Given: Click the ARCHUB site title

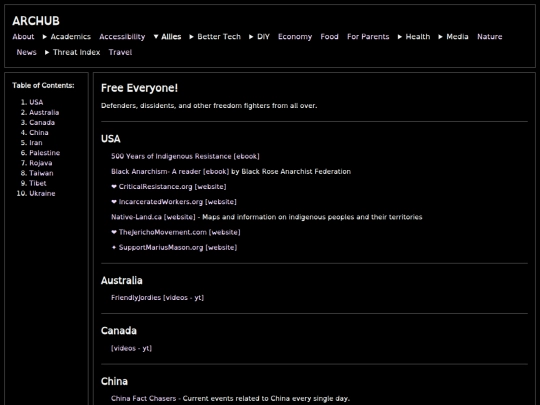Looking at the screenshot, I should click(x=36, y=21).
